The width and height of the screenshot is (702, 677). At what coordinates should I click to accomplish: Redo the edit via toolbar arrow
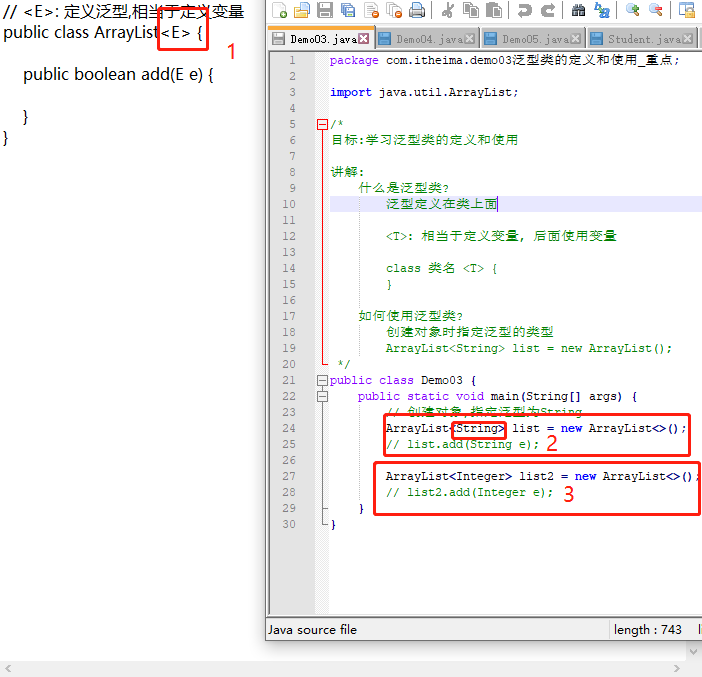pyautogui.click(x=548, y=10)
